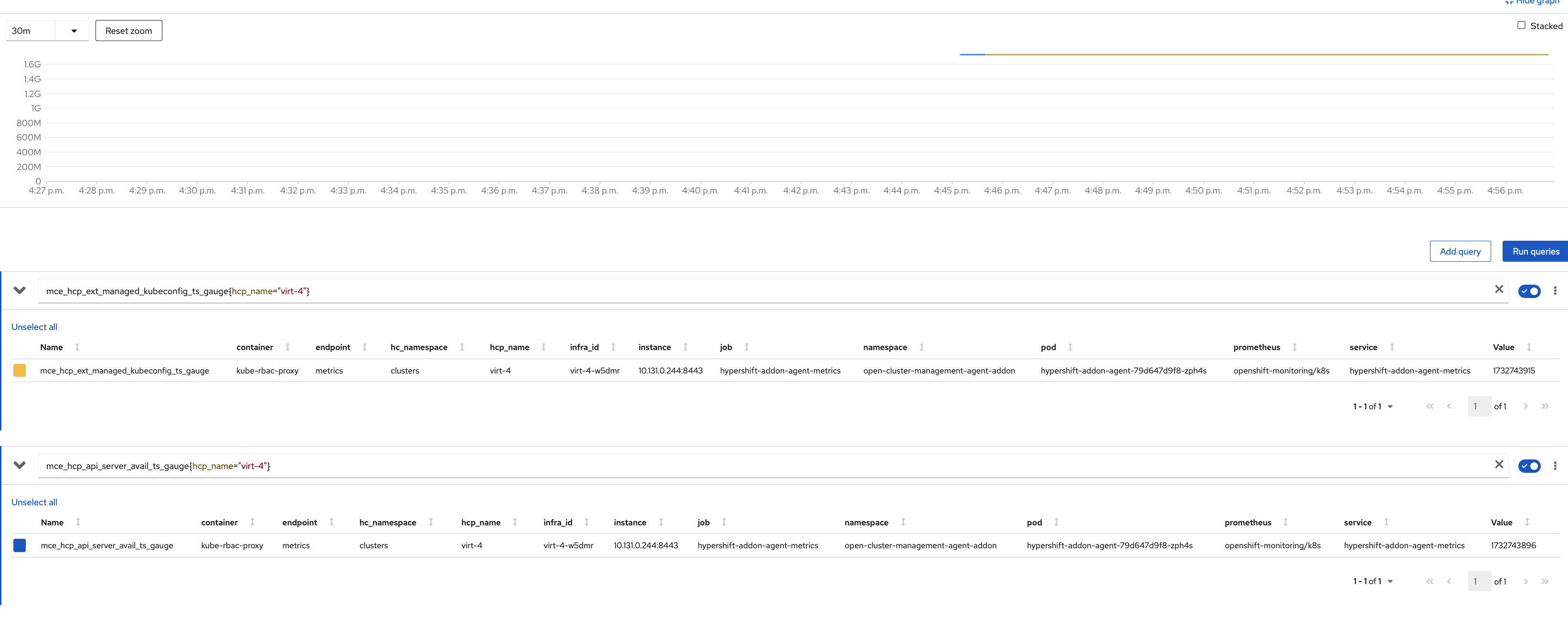1568x618 pixels.
Task: Clear the kubeconfig_ts_gauge query with X icon
Action: coord(1499,289)
